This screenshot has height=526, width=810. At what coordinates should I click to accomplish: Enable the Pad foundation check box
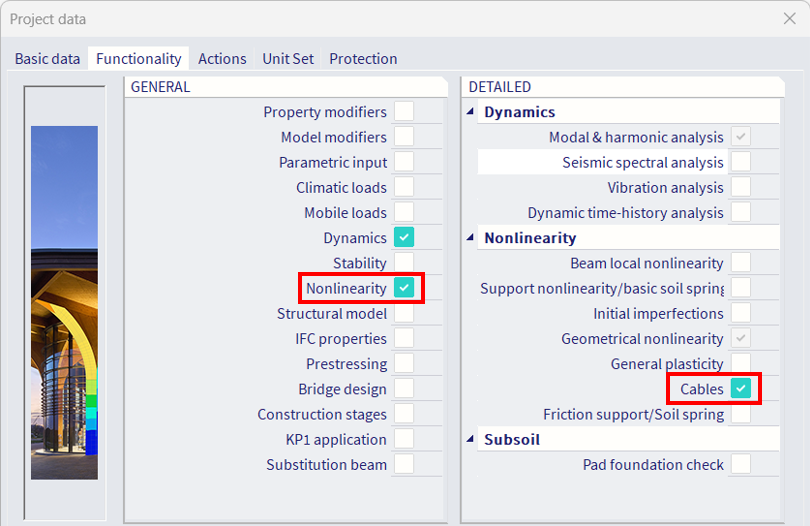click(x=741, y=464)
